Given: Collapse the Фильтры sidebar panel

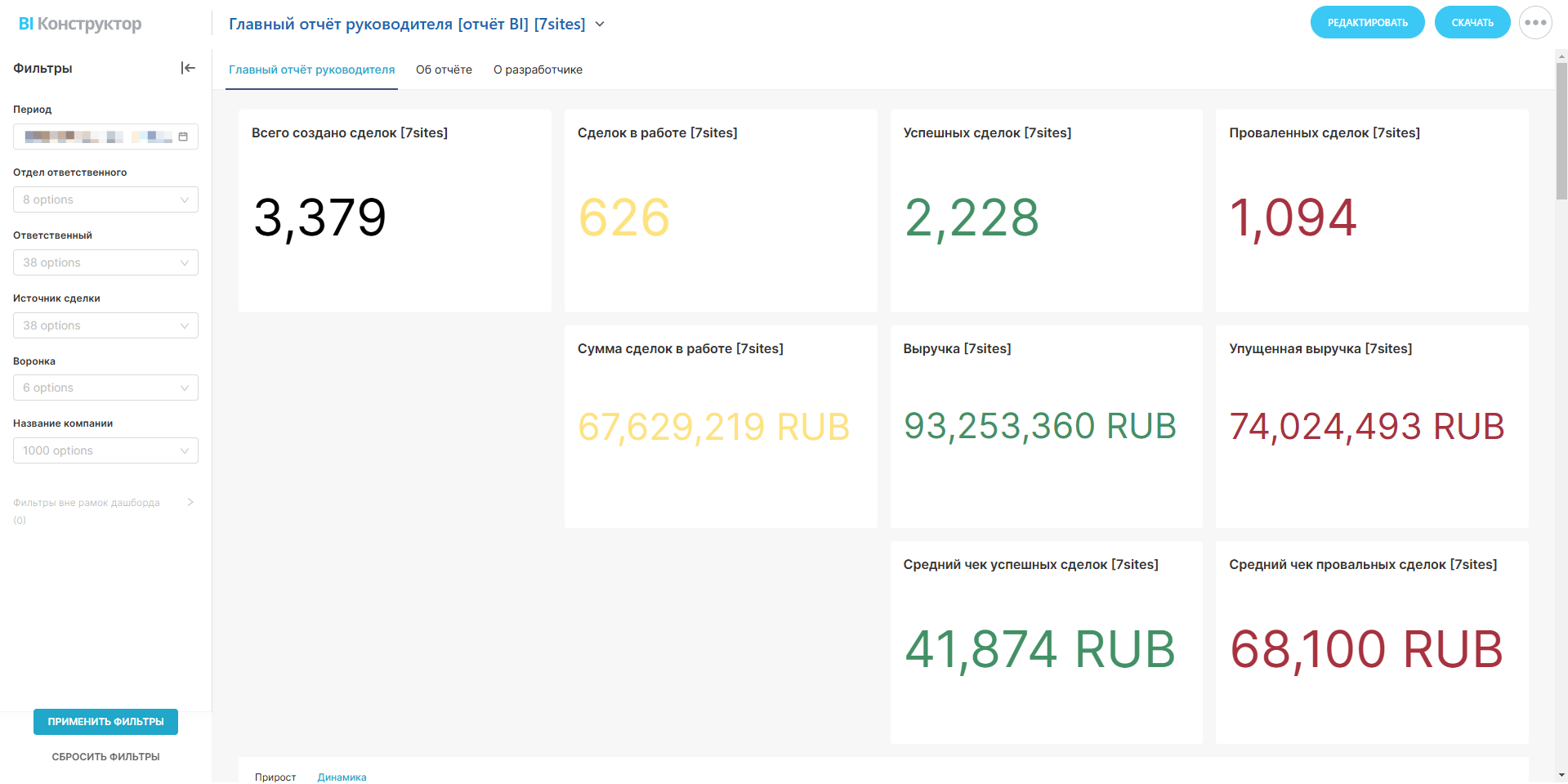Looking at the screenshot, I should click(x=188, y=68).
